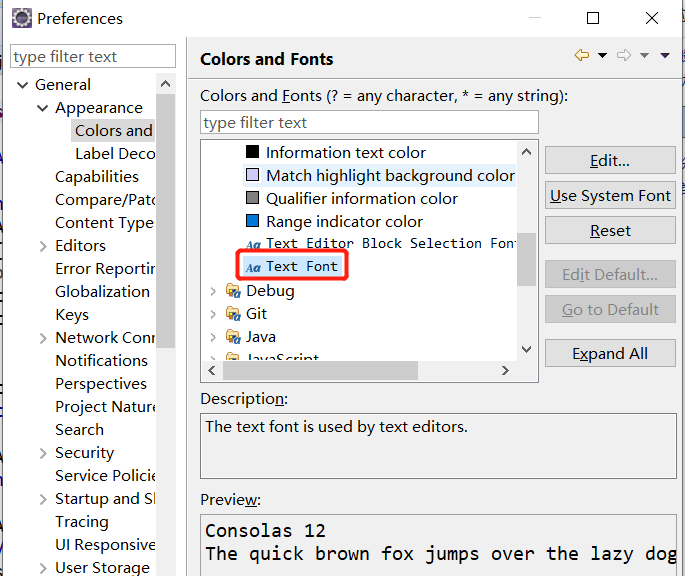Click the Range indicator color blue swatch
This screenshot has width=685, height=576.
pos(252,222)
